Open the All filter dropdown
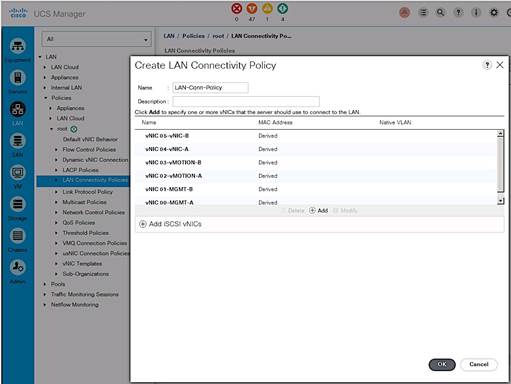 (97, 39)
